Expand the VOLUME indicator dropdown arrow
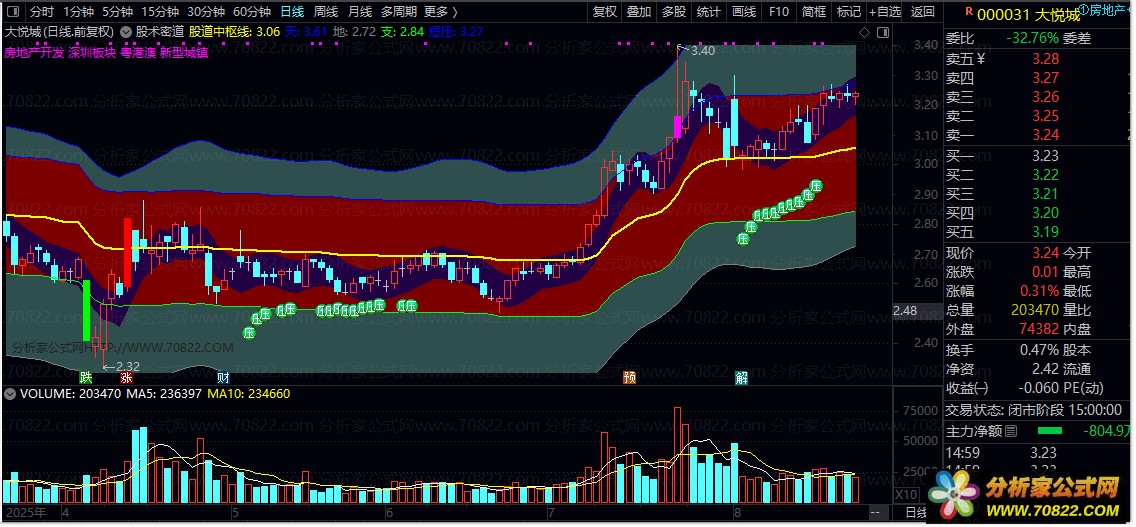 tap(9, 394)
